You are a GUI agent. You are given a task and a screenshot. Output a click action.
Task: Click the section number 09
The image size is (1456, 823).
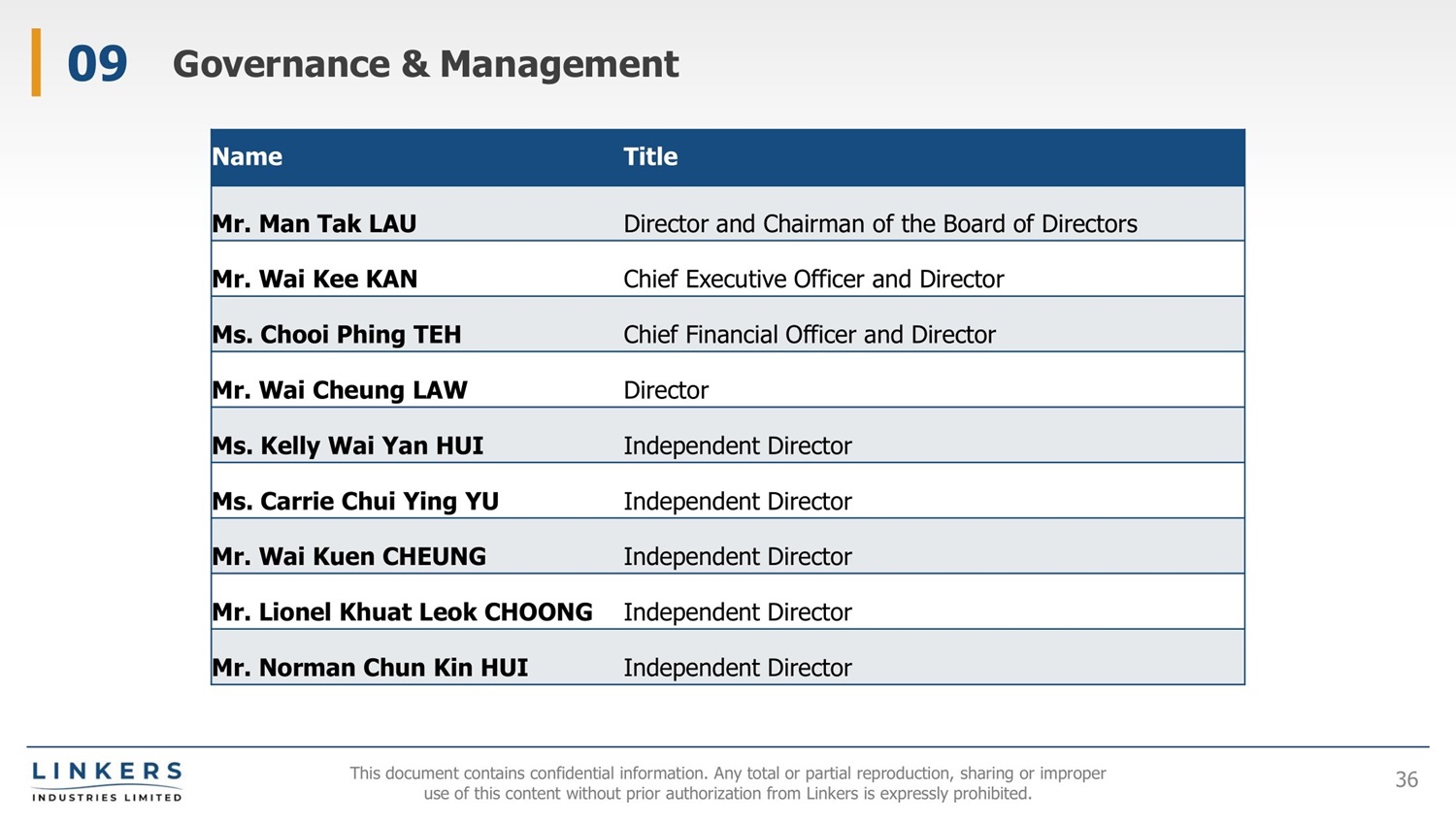point(97,64)
